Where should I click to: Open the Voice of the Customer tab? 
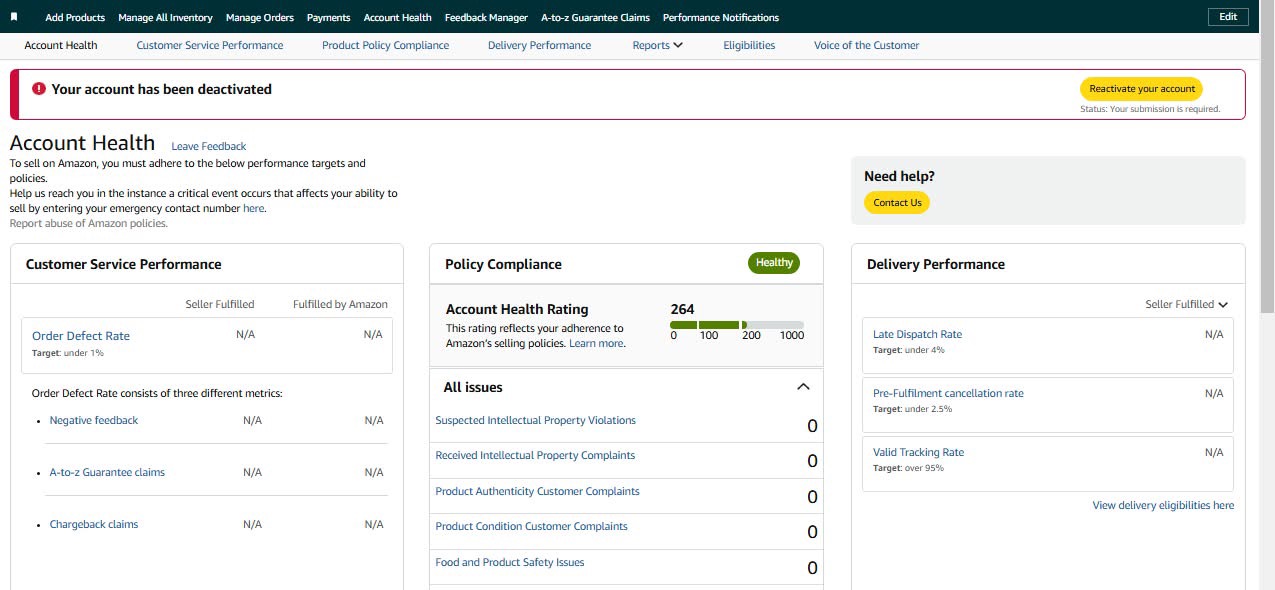(x=866, y=45)
